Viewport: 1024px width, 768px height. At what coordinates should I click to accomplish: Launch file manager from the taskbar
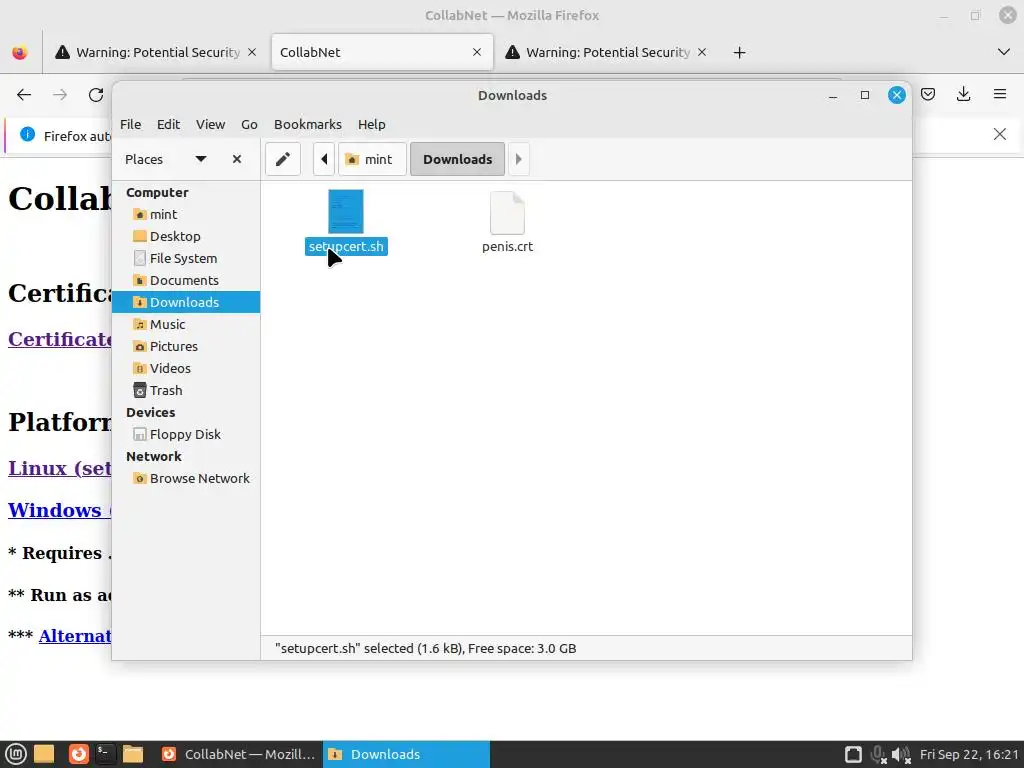[133, 754]
